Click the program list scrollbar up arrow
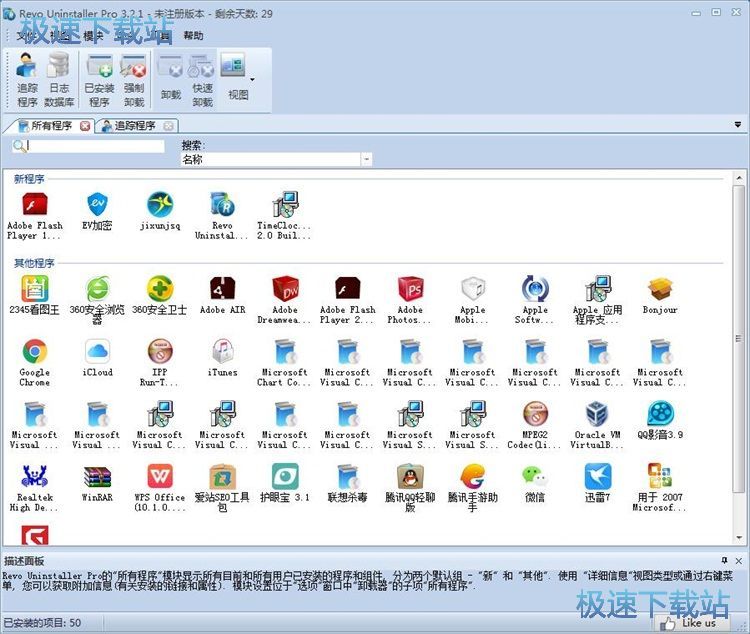Viewport: 750px width, 634px height. [739, 178]
